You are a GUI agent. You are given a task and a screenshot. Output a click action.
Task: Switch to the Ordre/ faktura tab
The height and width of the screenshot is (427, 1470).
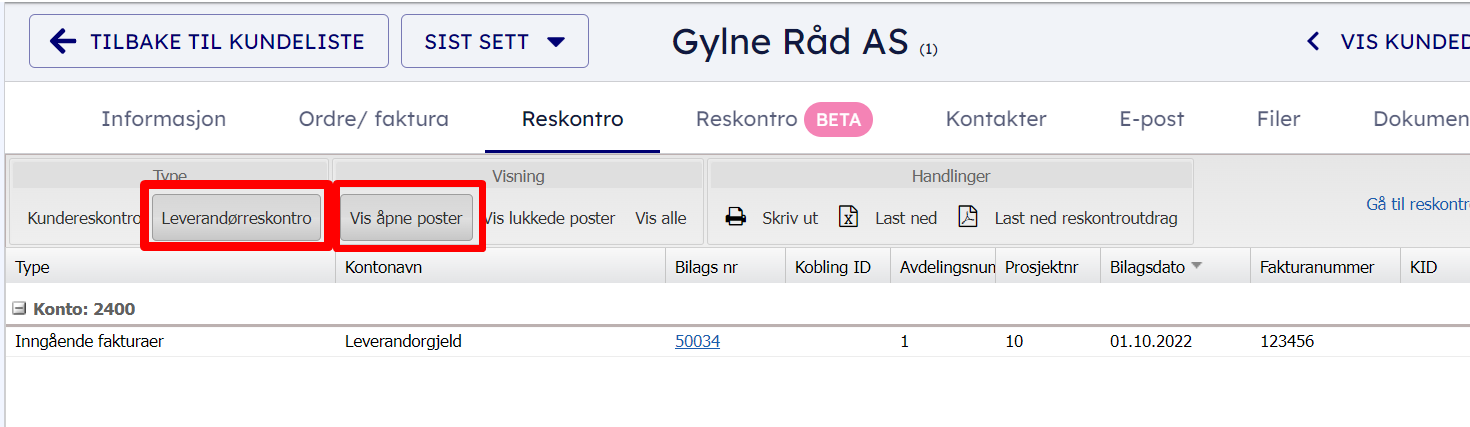pos(373,119)
